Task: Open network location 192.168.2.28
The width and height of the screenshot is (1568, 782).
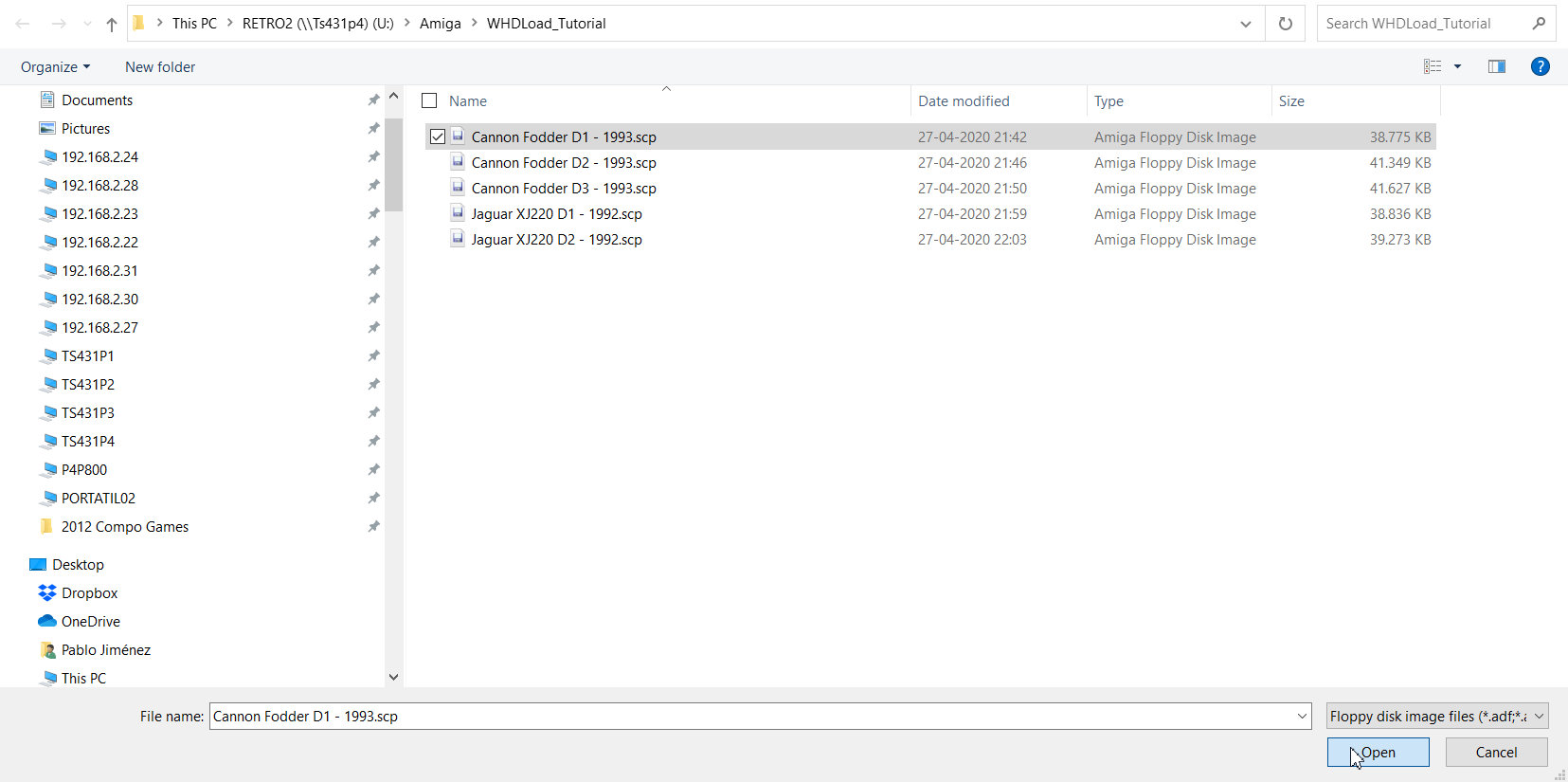Action: click(x=99, y=185)
